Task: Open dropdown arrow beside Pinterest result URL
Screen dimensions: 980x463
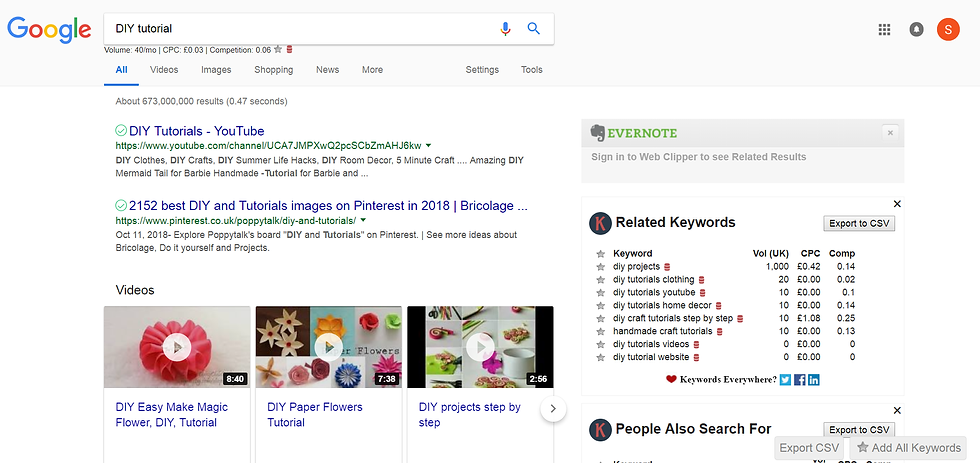Action: click(364, 220)
